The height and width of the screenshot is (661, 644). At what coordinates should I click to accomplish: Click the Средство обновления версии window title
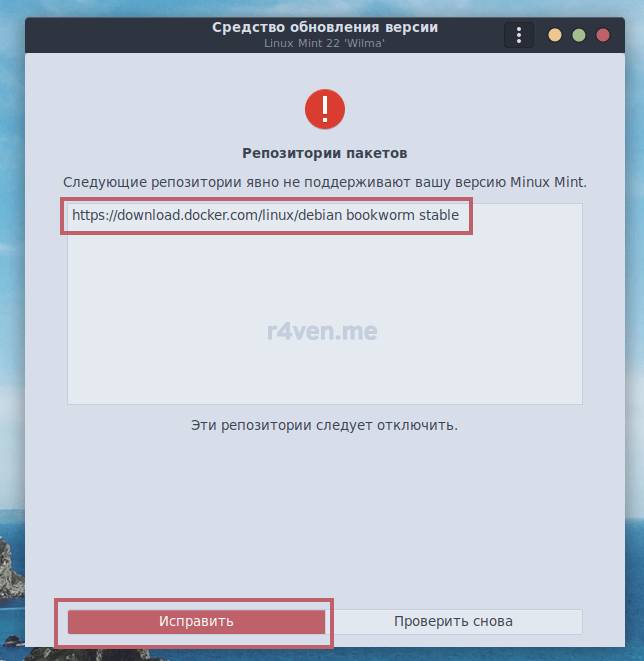pyautogui.click(x=325, y=27)
